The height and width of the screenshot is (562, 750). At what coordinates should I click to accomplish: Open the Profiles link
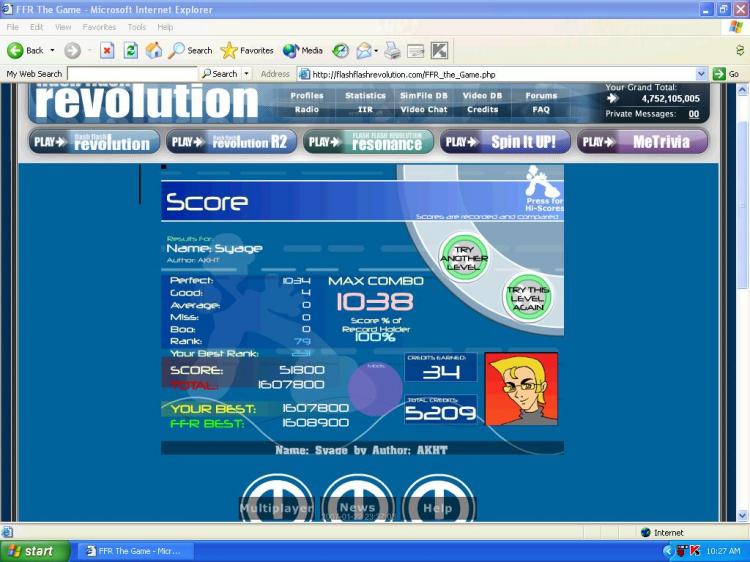coord(307,96)
